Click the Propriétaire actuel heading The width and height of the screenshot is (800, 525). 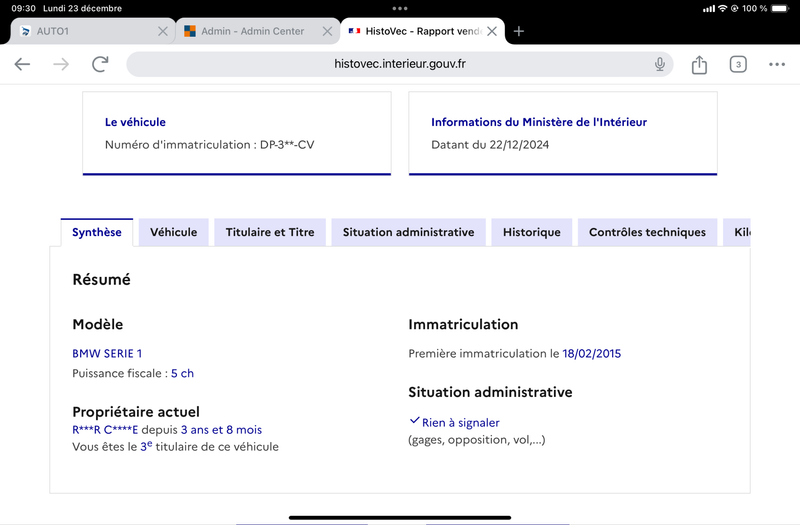pos(136,412)
